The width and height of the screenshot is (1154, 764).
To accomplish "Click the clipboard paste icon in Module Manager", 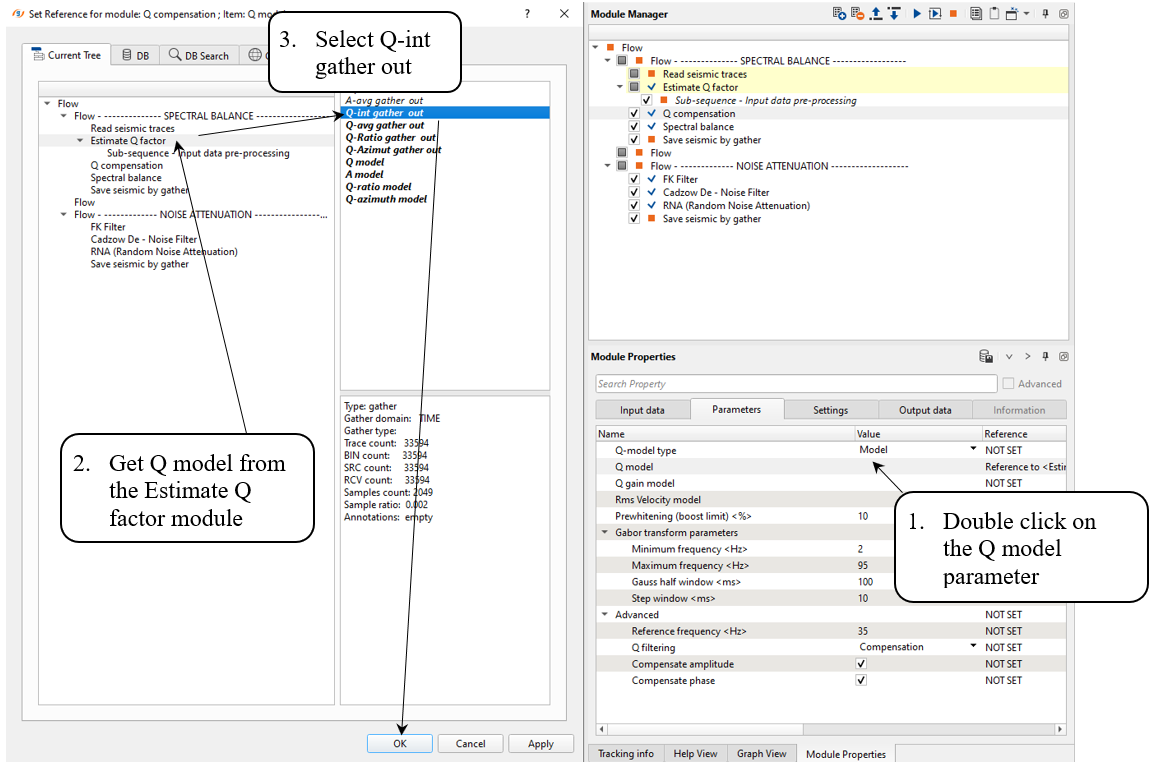I will click(x=994, y=14).
